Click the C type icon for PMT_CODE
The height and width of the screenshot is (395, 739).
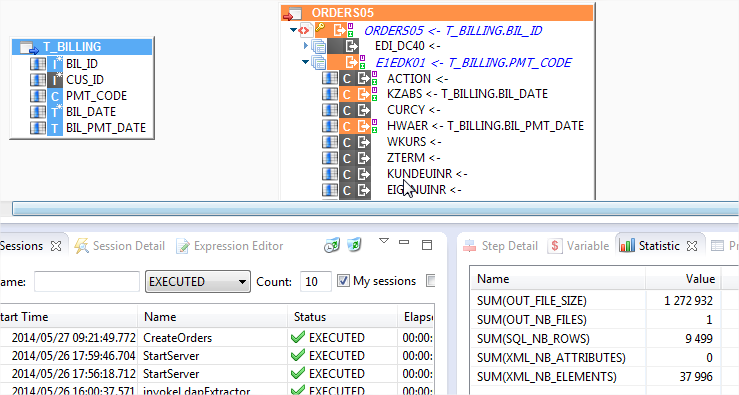tap(55, 96)
